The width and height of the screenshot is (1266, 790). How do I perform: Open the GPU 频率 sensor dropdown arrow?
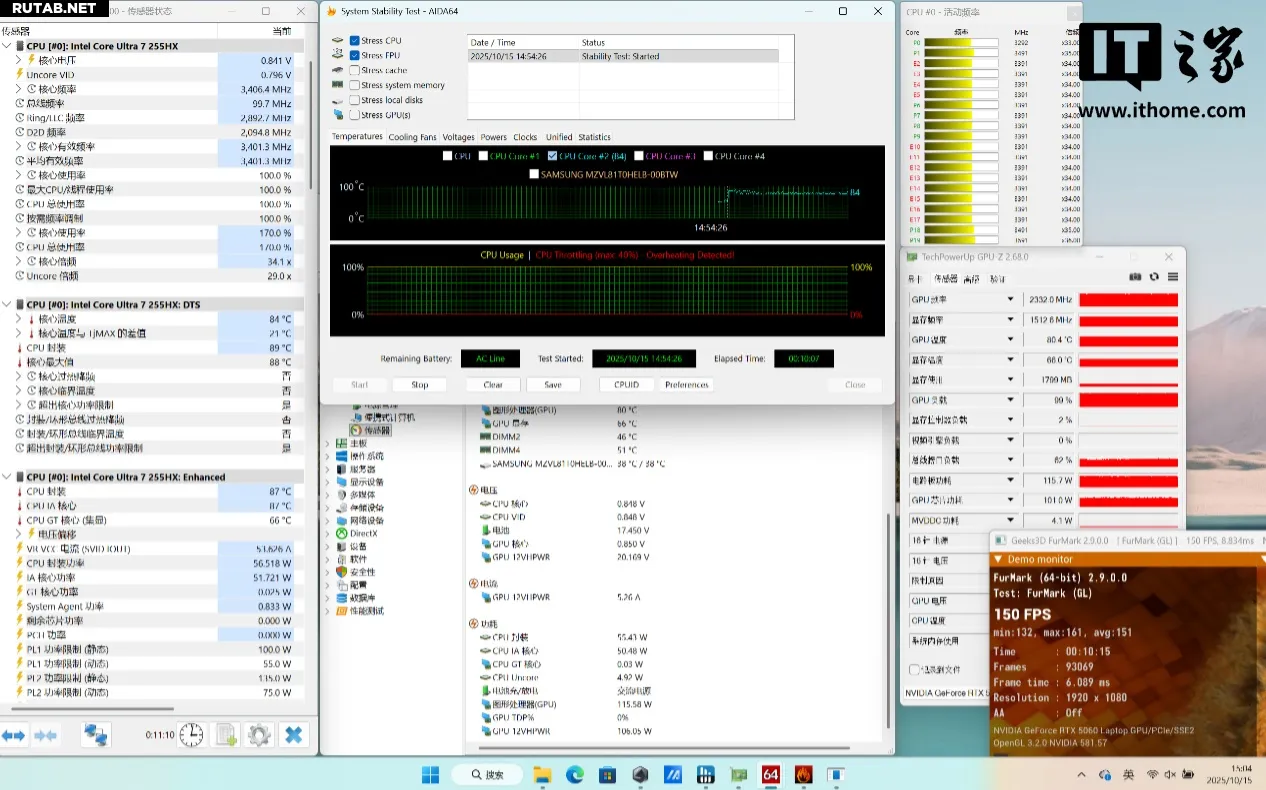(1009, 300)
